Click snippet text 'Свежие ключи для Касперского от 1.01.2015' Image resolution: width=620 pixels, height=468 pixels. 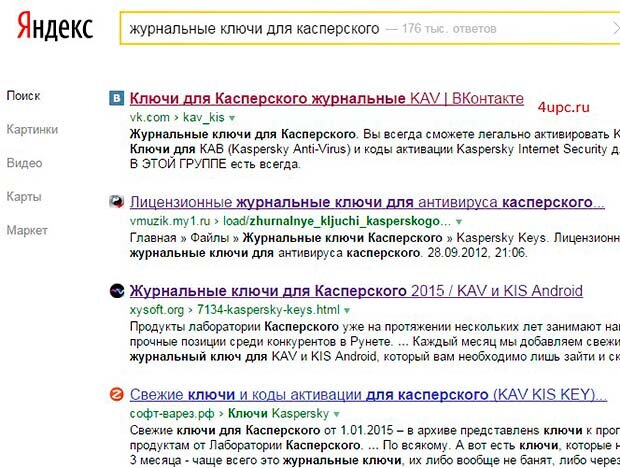[x=261, y=430]
